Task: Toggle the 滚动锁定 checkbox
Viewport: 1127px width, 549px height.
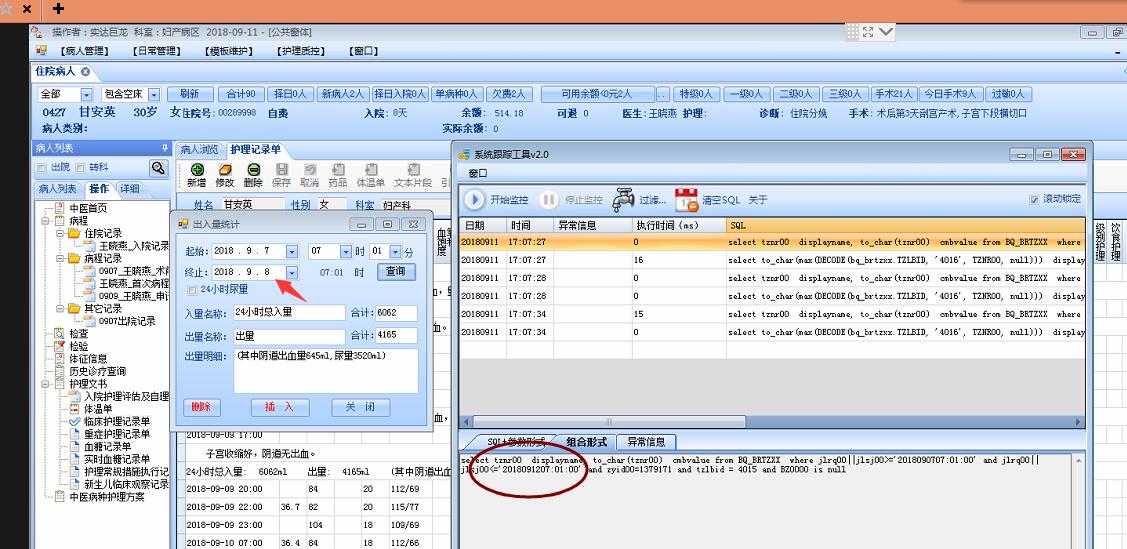Action: pyautogui.click(x=1034, y=199)
